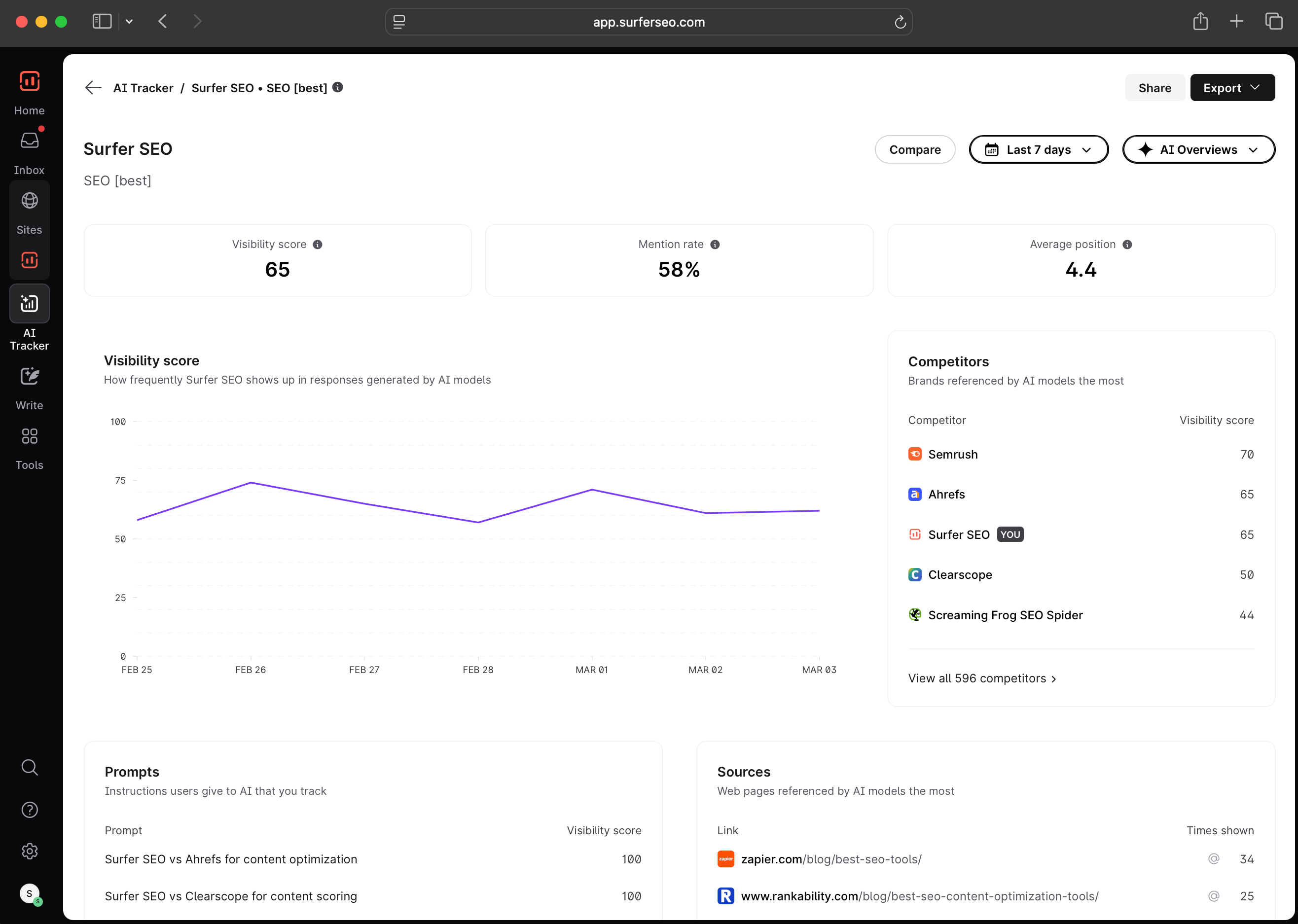Click the browser address bar
1298x924 pixels.
click(648, 22)
